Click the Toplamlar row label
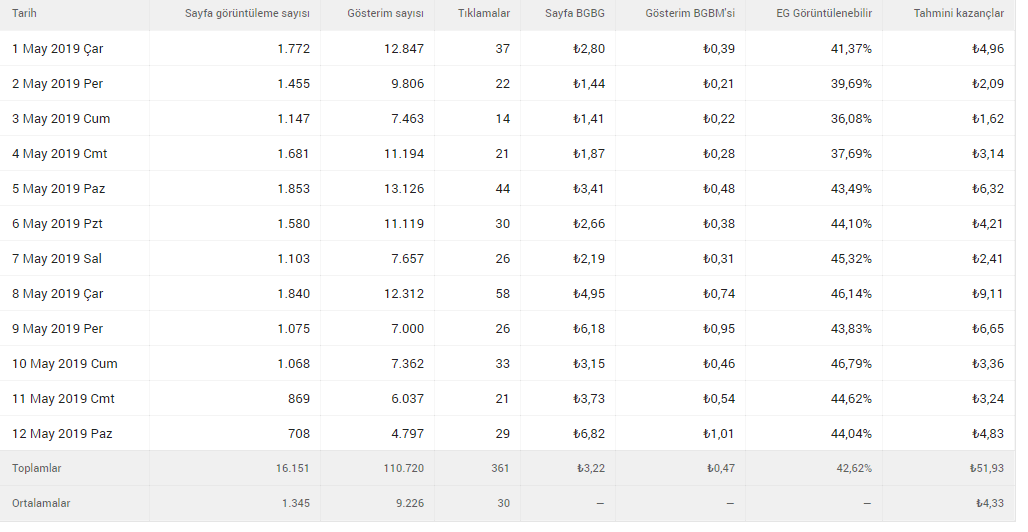Image resolution: width=1028 pixels, height=532 pixels. 37,468
